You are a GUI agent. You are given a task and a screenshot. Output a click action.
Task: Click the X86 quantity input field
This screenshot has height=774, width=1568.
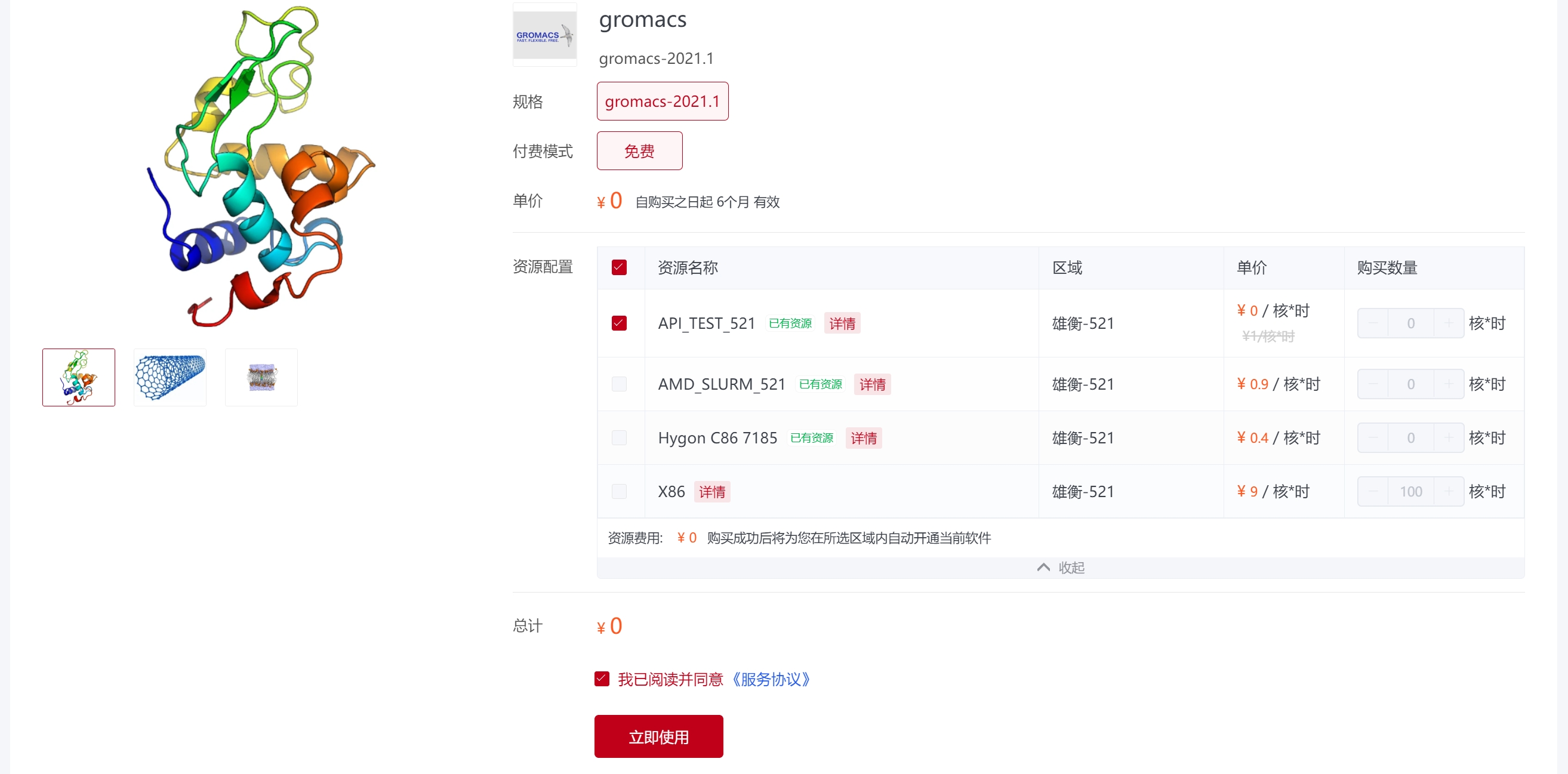(x=1410, y=491)
